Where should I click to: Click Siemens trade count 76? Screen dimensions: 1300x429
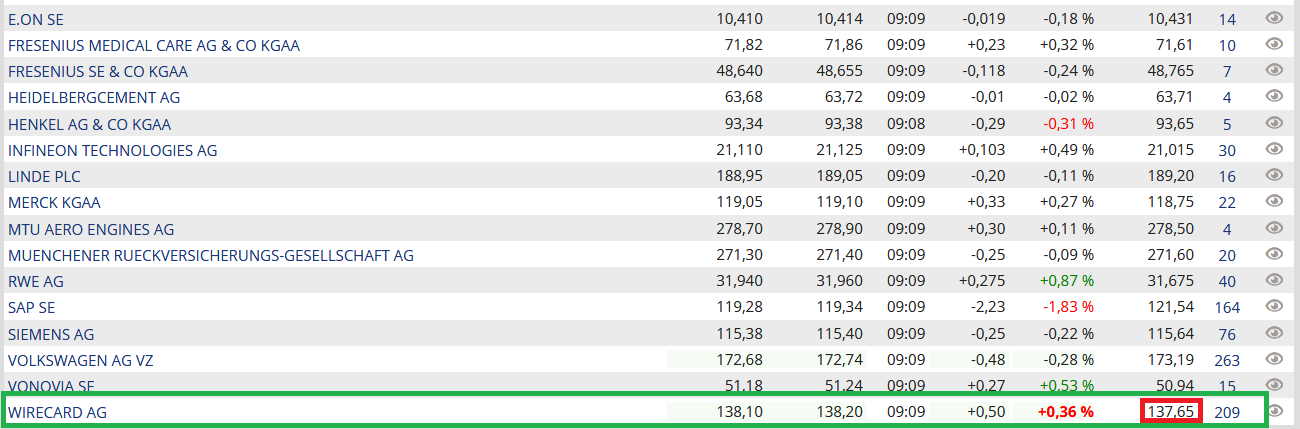pyautogui.click(x=1227, y=334)
